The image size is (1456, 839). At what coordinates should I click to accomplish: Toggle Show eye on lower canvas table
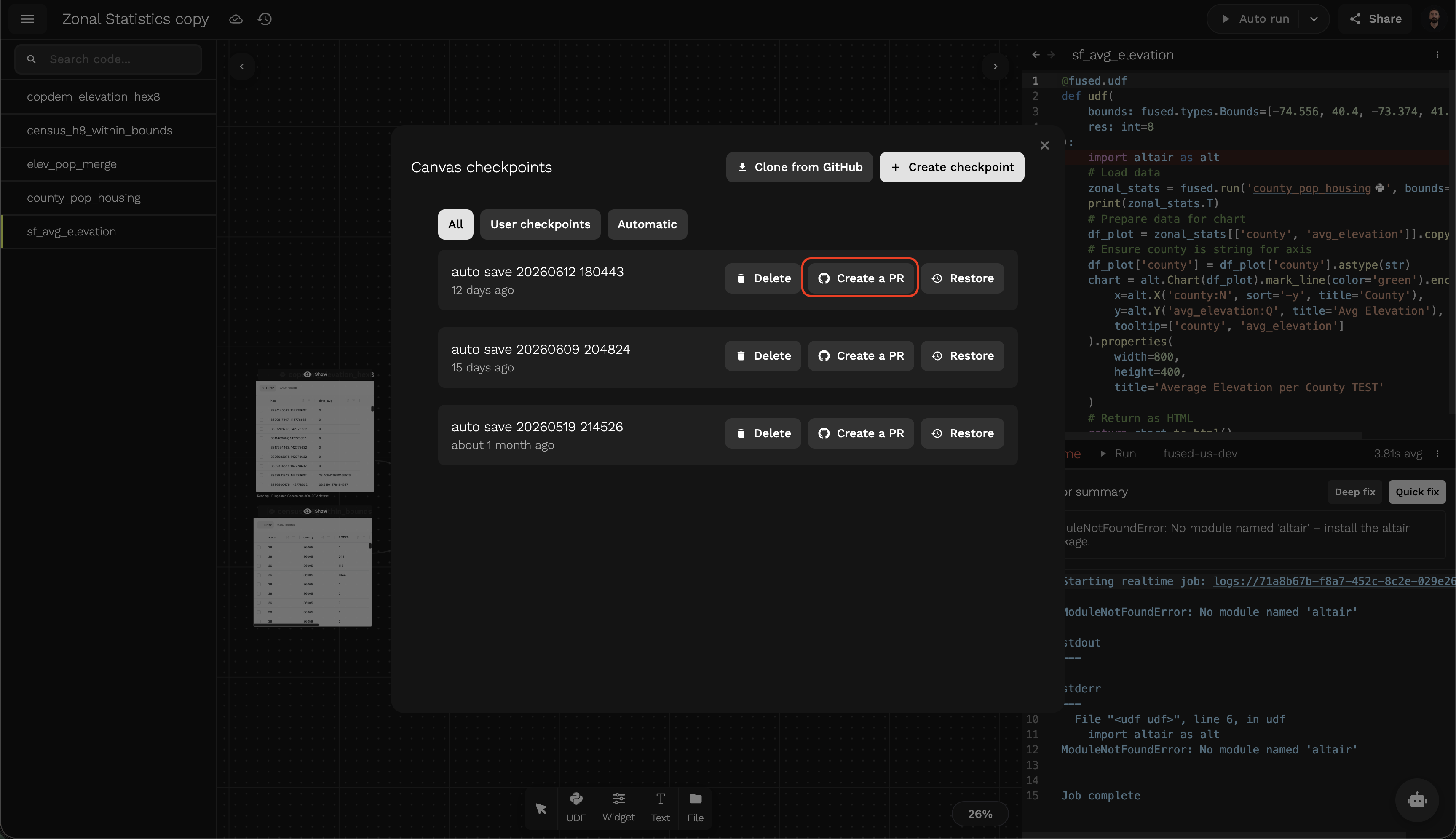(315, 511)
